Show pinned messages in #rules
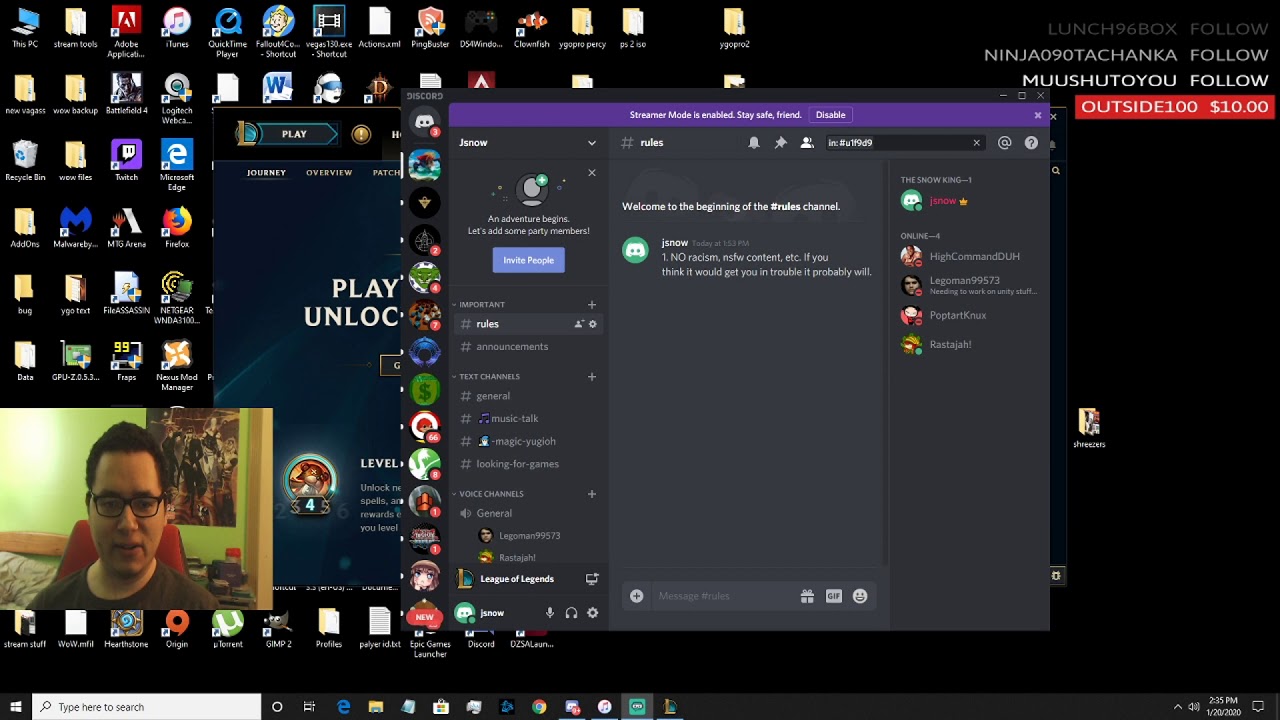The height and width of the screenshot is (720, 1280). (781, 143)
